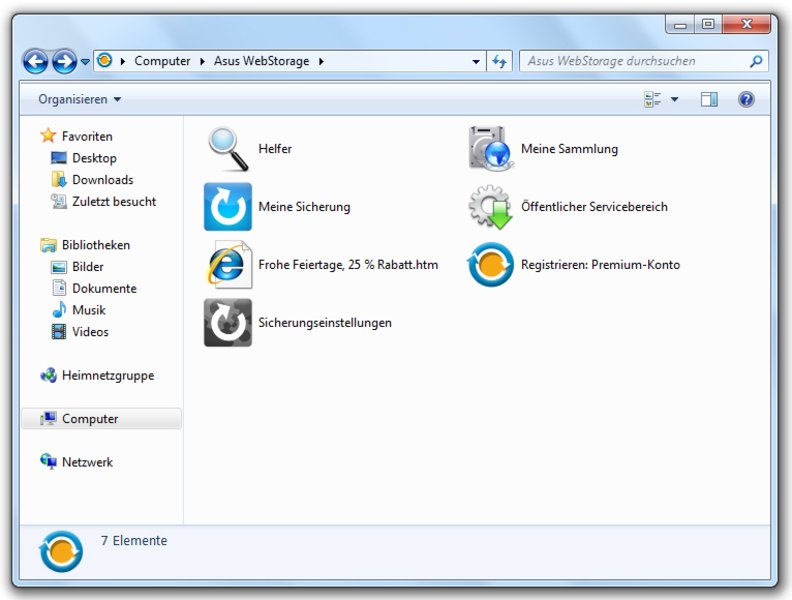The width and height of the screenshot is (792, 600).
Task: Expand the arrow after Asus WebStorage breadcrumb
Action: coord(321,62)
